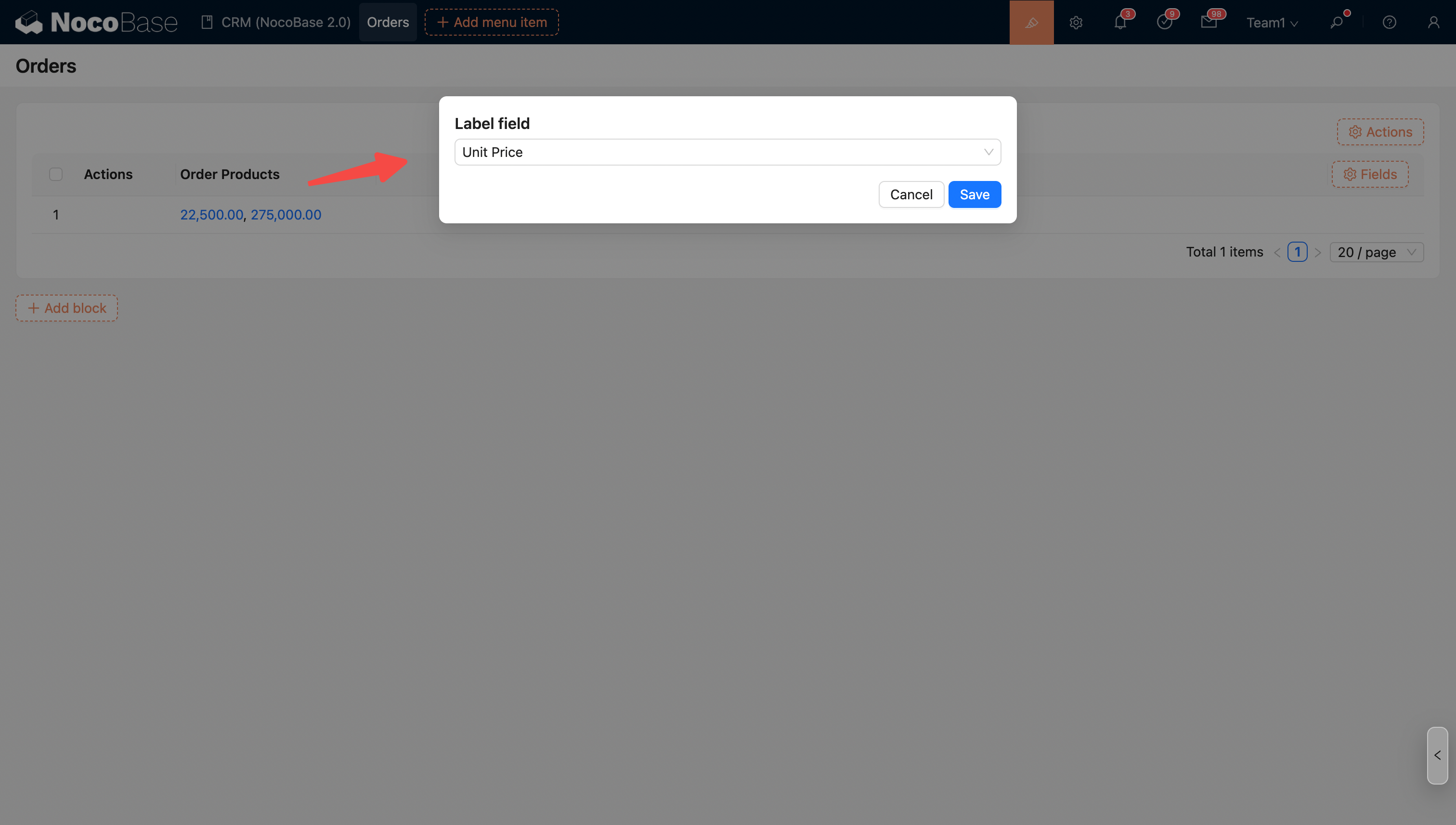Expand the Label field Unit Price dropdown
This screenshot has height=825, width=1456.
(728, 152)
